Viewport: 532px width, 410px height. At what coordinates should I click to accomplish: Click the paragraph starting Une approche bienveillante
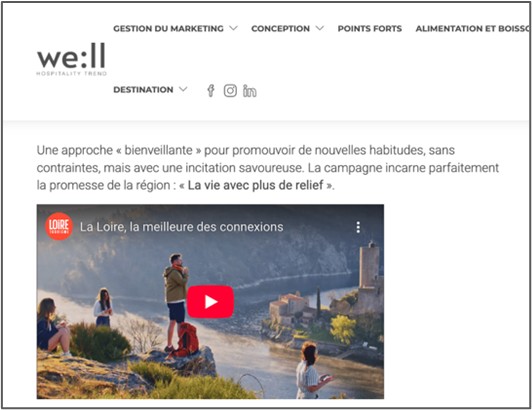click(268, 168)
